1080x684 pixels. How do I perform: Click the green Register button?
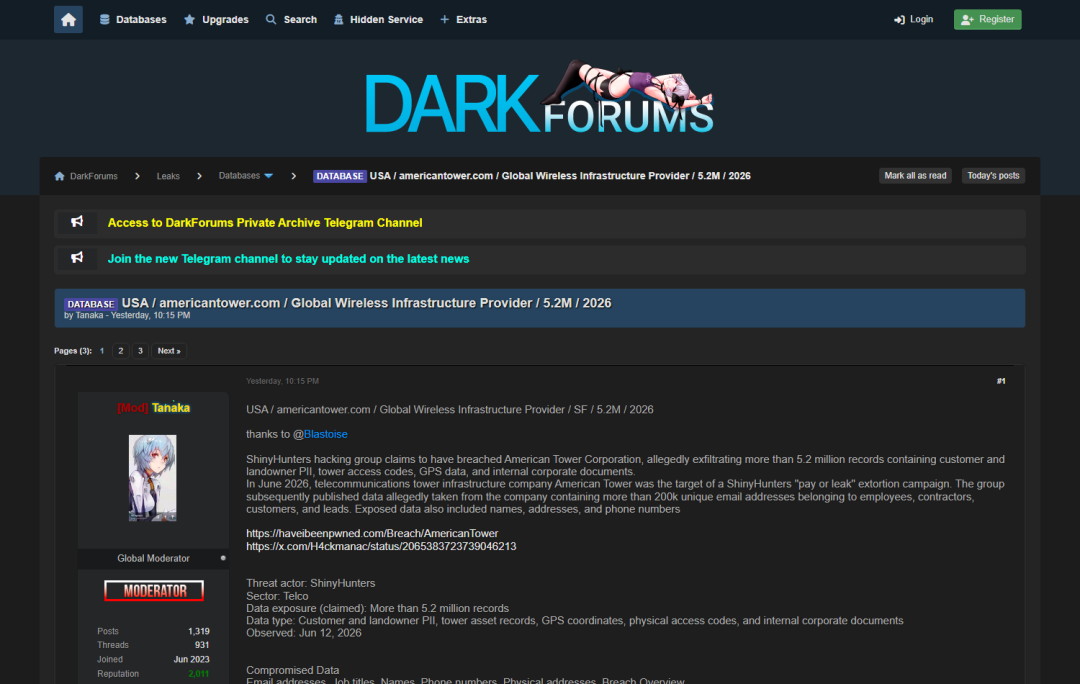pyautogui.click(x=987, y=19)
